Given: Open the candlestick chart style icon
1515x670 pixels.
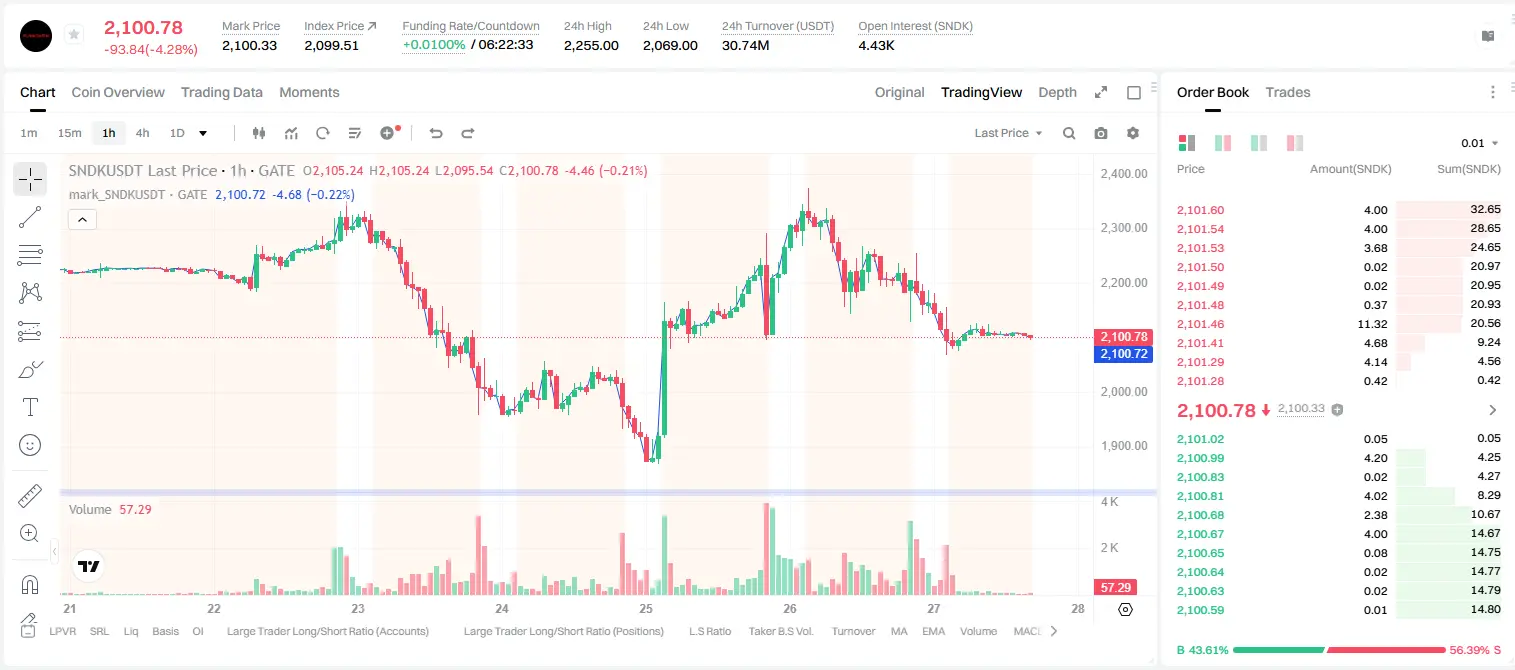Looking at the screenshot, I should pos(259,133).
